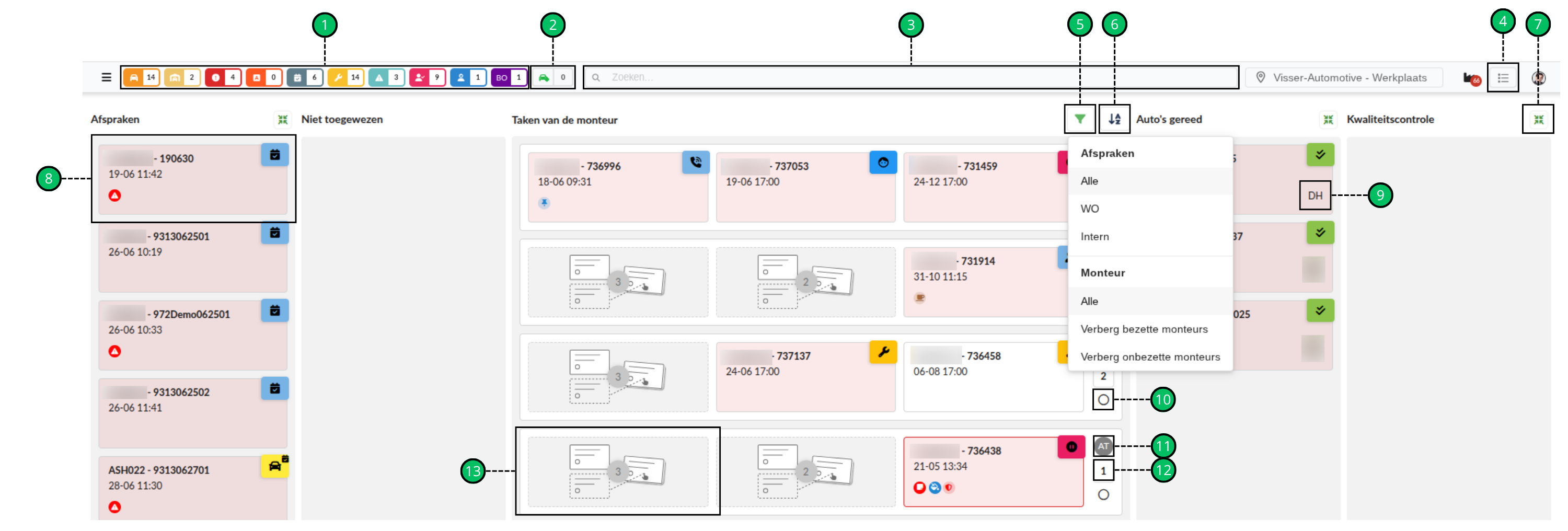The height and width of the screenshot is (531, 1568).
Task: Choose 'Verberg bezette monteurs' filter option
Action: (x=1144, y=329)
